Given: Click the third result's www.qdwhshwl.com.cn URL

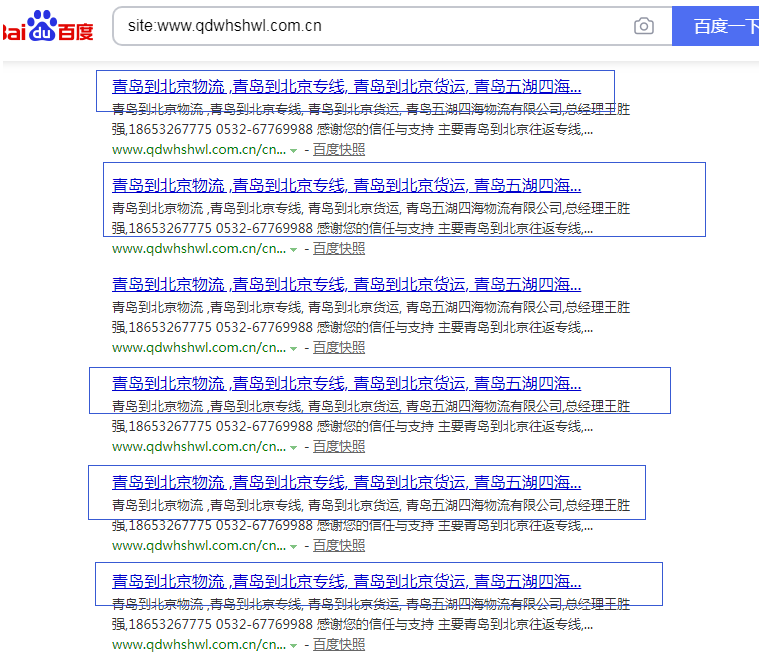Looking at the screenshot, I should pyautogui.click(x=198, y=348).
